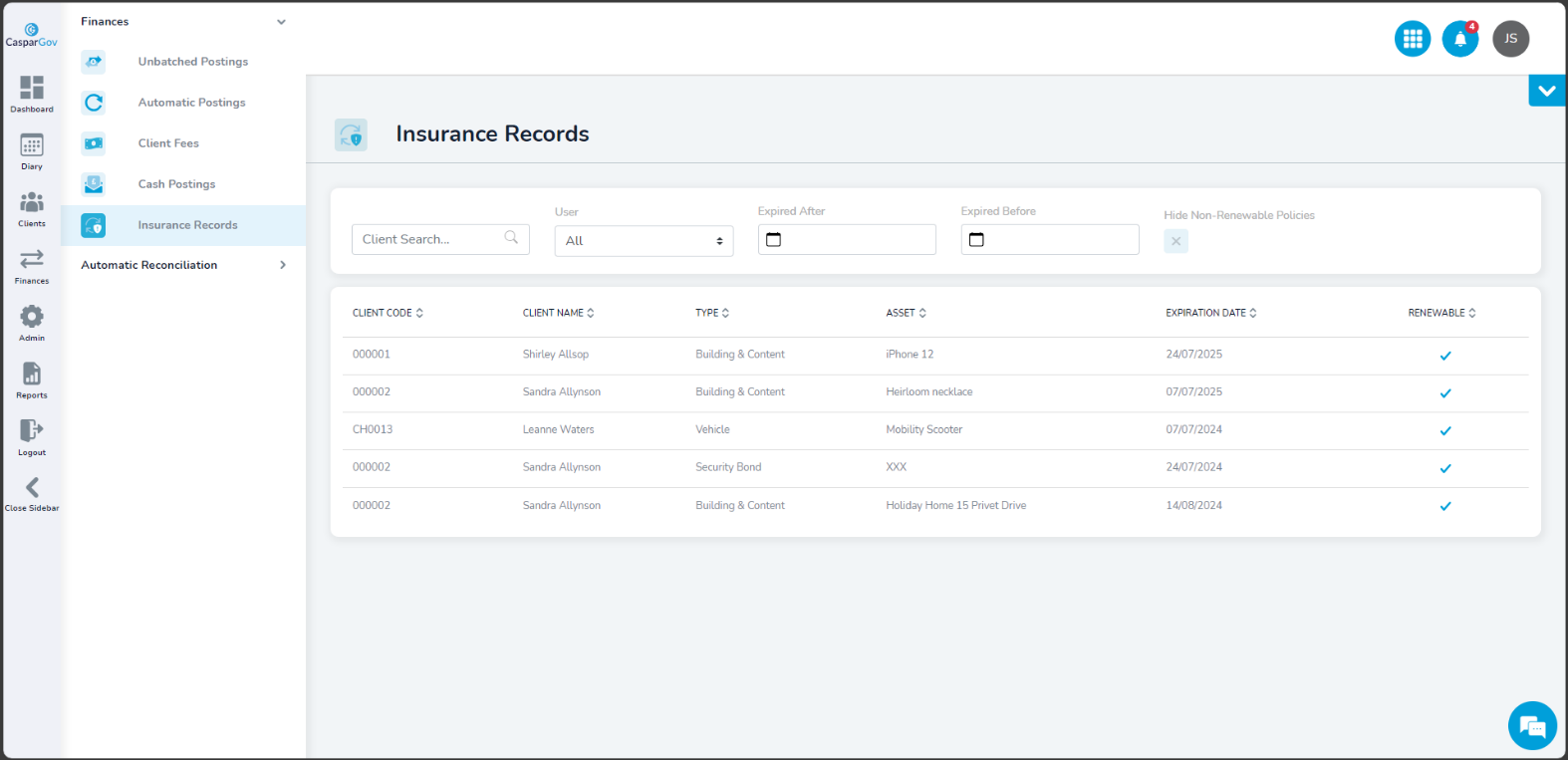Open the User dropdown set to All
The height and width of the screenshot is (760, 1568).
tap(644, 241)
